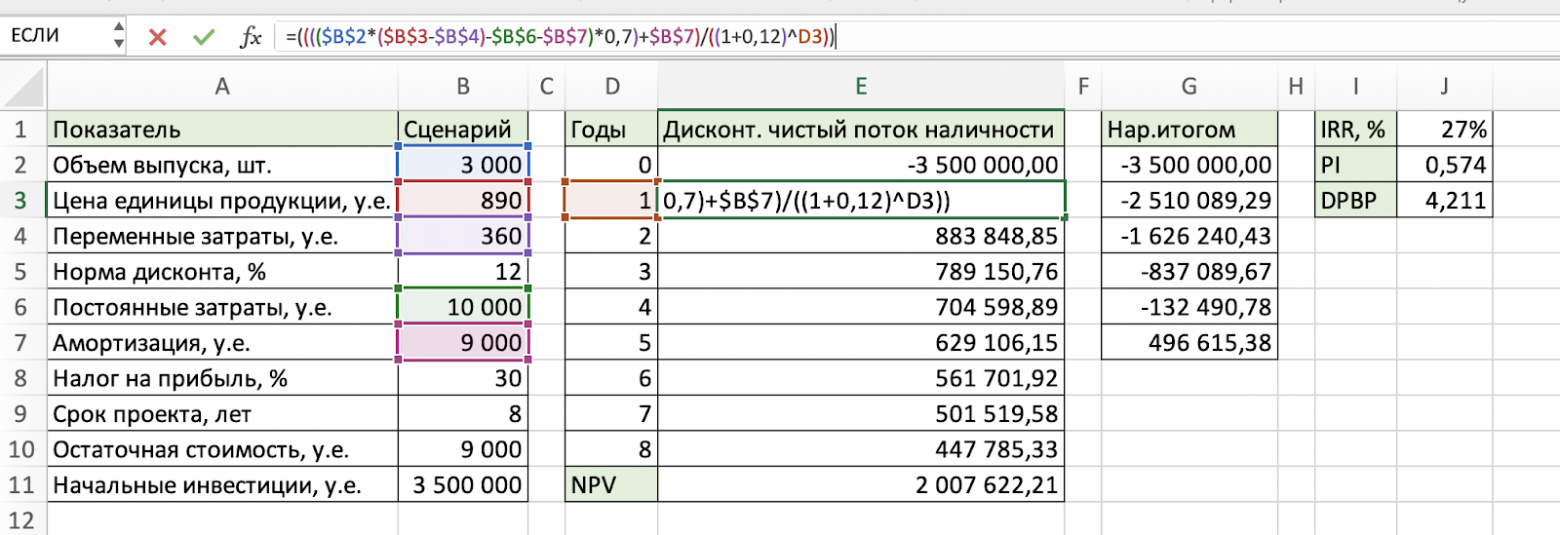Select column C header
1560x535 pixels.
[x=546, y=88]
